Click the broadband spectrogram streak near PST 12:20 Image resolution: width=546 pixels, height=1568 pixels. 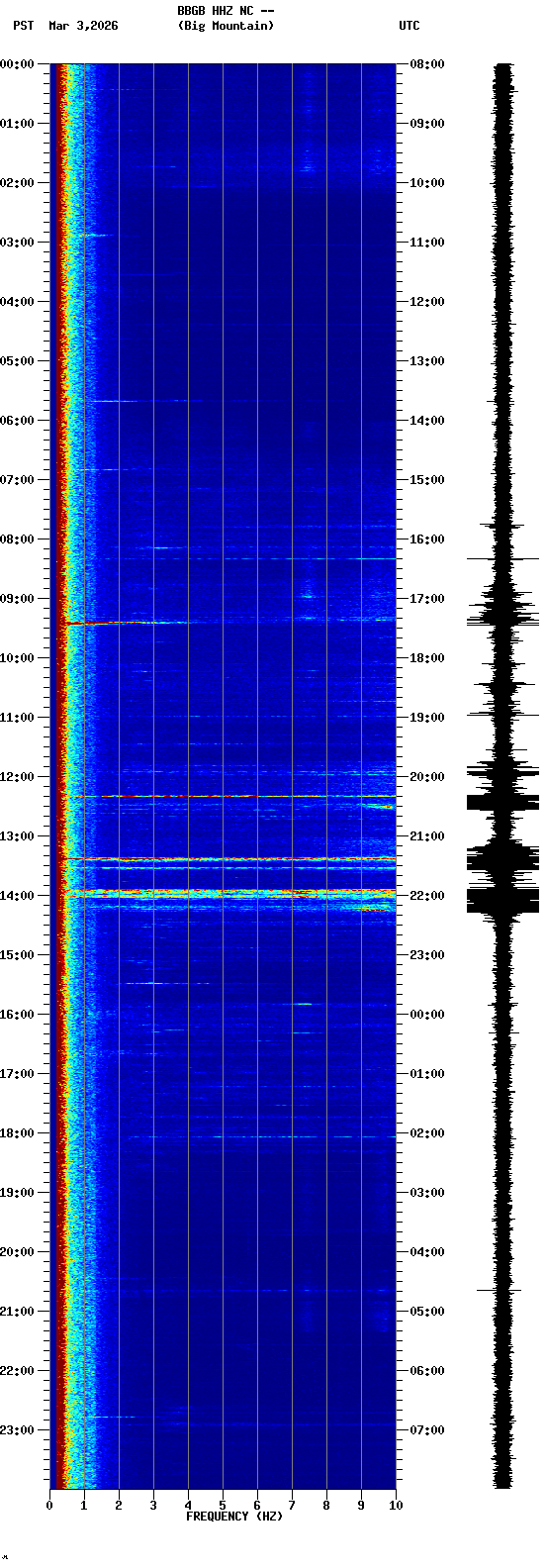point(232,796)
